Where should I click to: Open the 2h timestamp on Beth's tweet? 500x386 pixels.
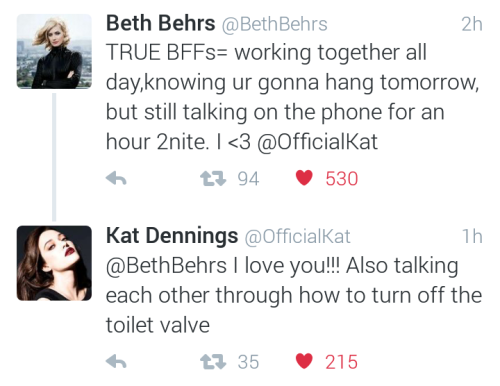(x=472, y=24)
